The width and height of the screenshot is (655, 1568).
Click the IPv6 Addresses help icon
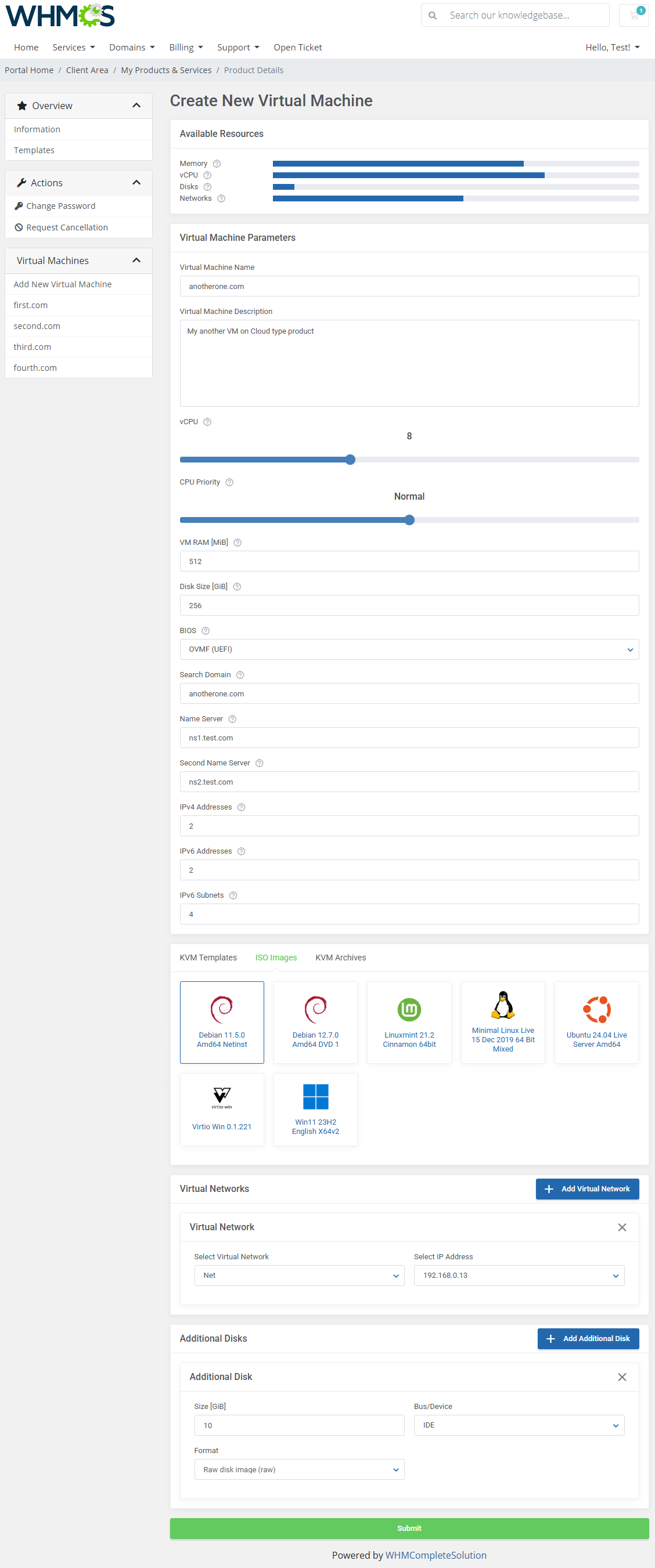[x=242, y=851]
